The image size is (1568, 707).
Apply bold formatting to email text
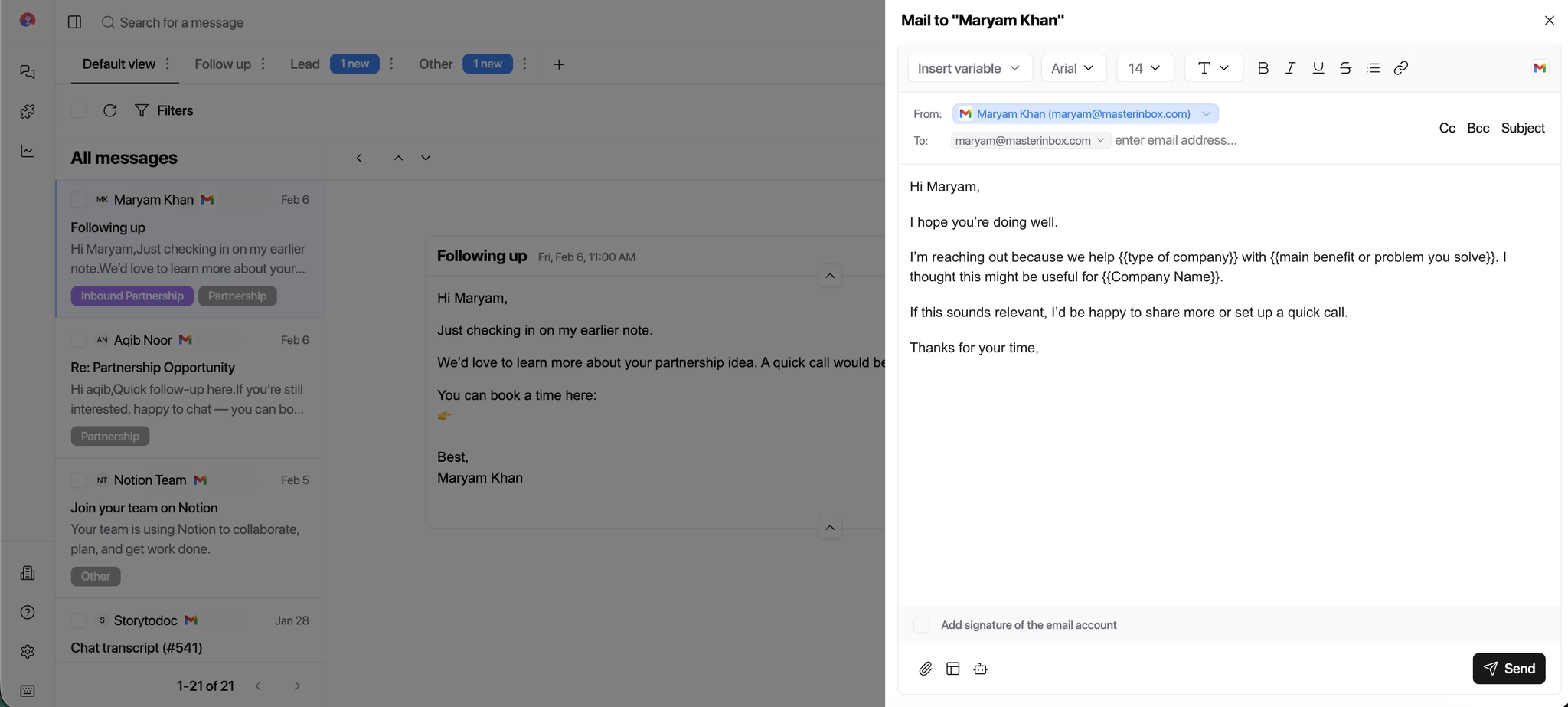1263,68
